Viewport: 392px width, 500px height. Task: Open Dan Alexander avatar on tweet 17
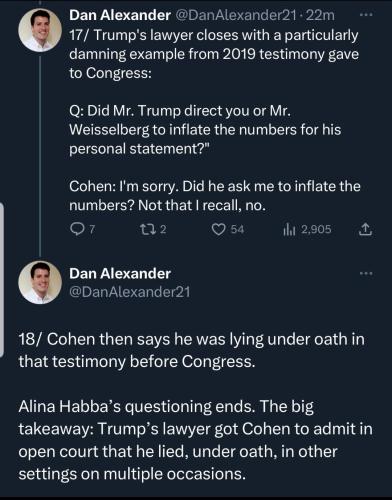click(40, 30)
